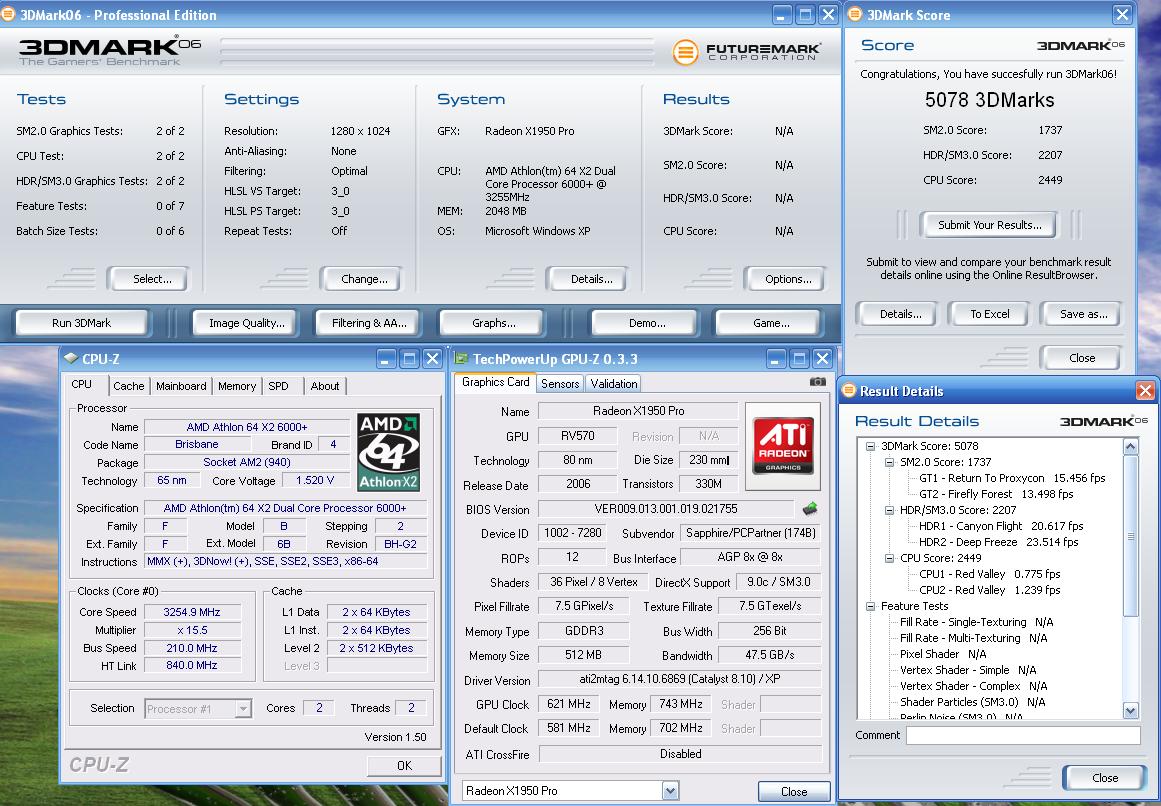
Task: Collapse the 3DMark Score 5078 tree node
Action: [870, 446]
